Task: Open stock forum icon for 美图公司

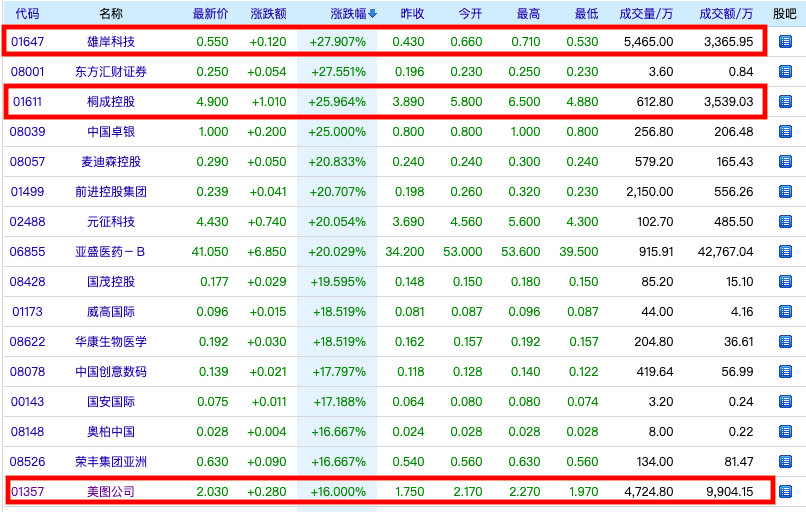Action: [785, 491]
